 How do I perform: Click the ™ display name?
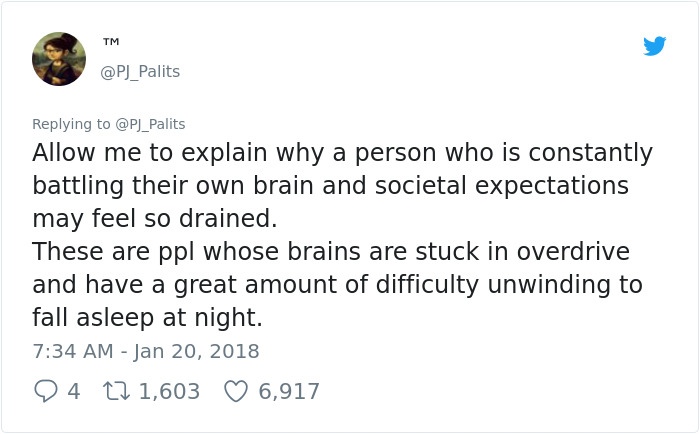point(111,42)
